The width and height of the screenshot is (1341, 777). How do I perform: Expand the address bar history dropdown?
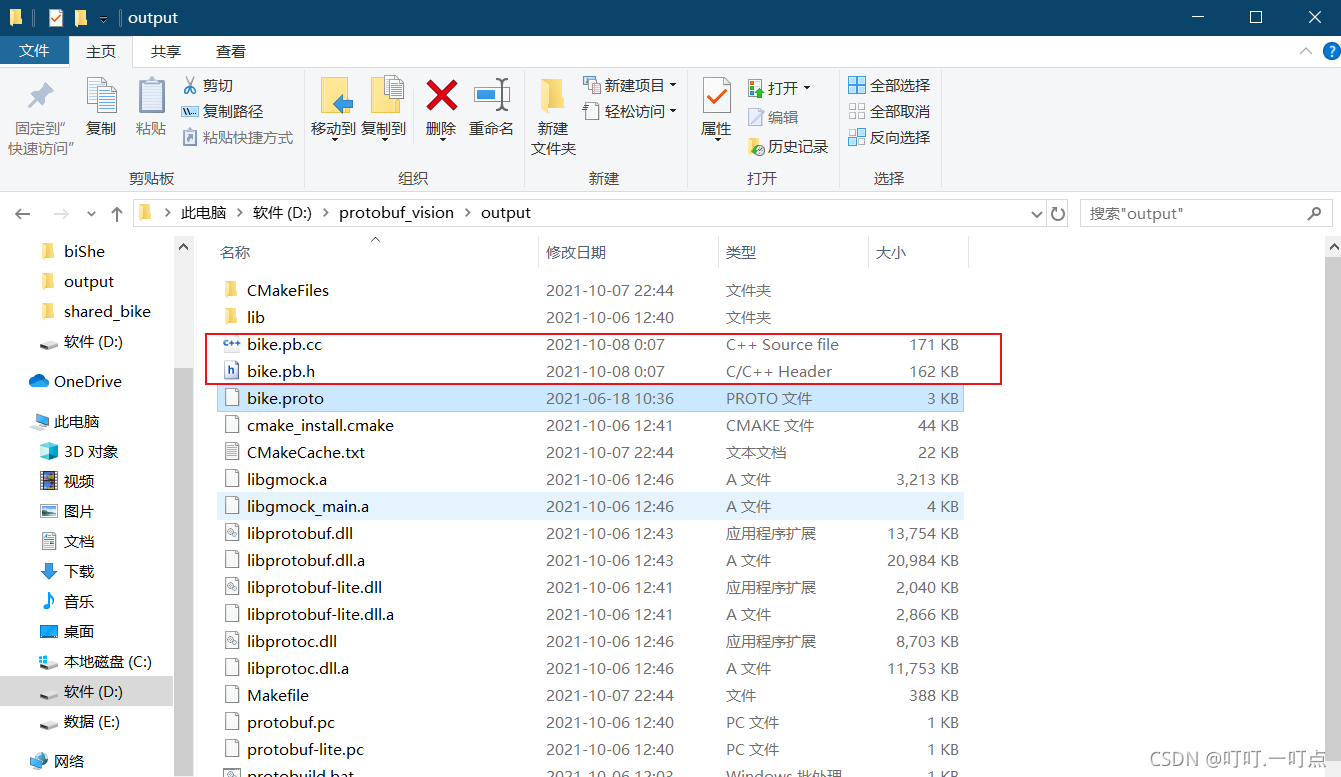pyautogui.click(x=1037, y=214)
